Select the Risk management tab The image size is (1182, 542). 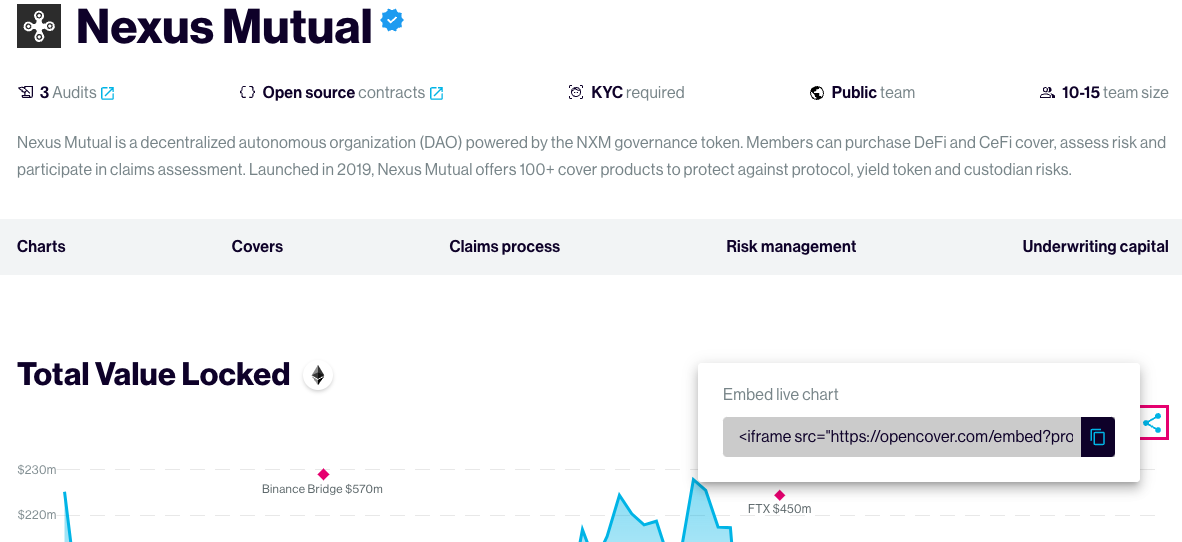(791, 247)
